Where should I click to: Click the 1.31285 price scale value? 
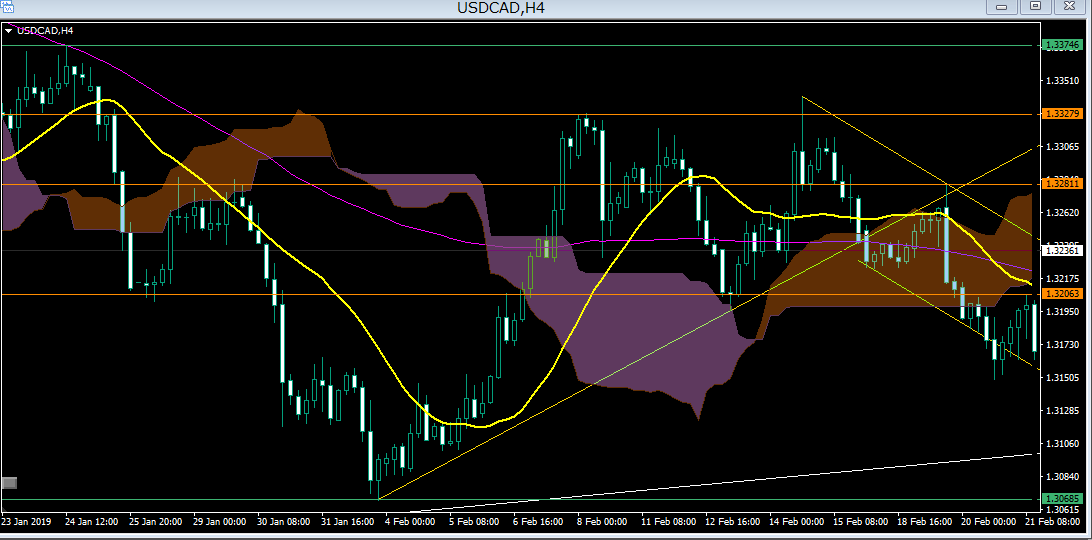(1063, 410)
